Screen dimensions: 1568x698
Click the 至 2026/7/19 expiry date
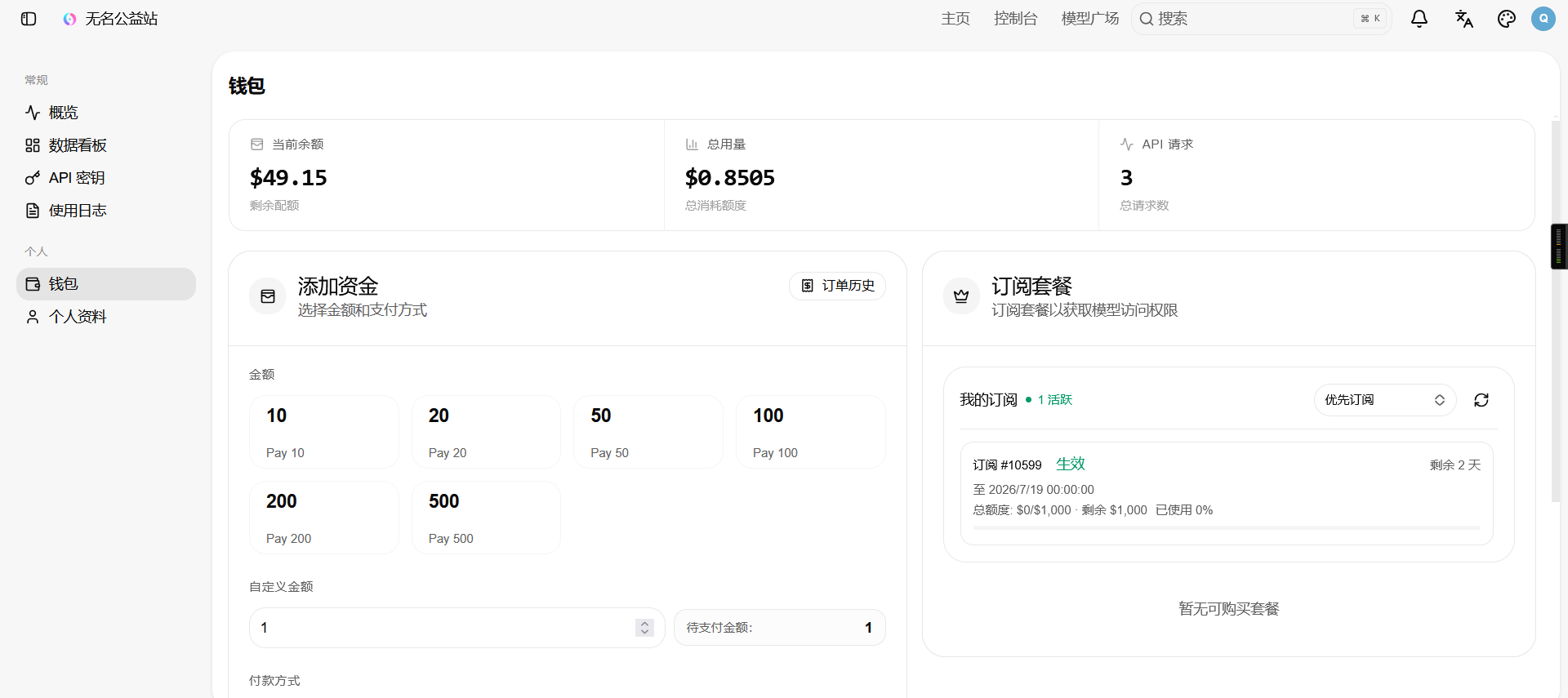tap(1034, 490)
